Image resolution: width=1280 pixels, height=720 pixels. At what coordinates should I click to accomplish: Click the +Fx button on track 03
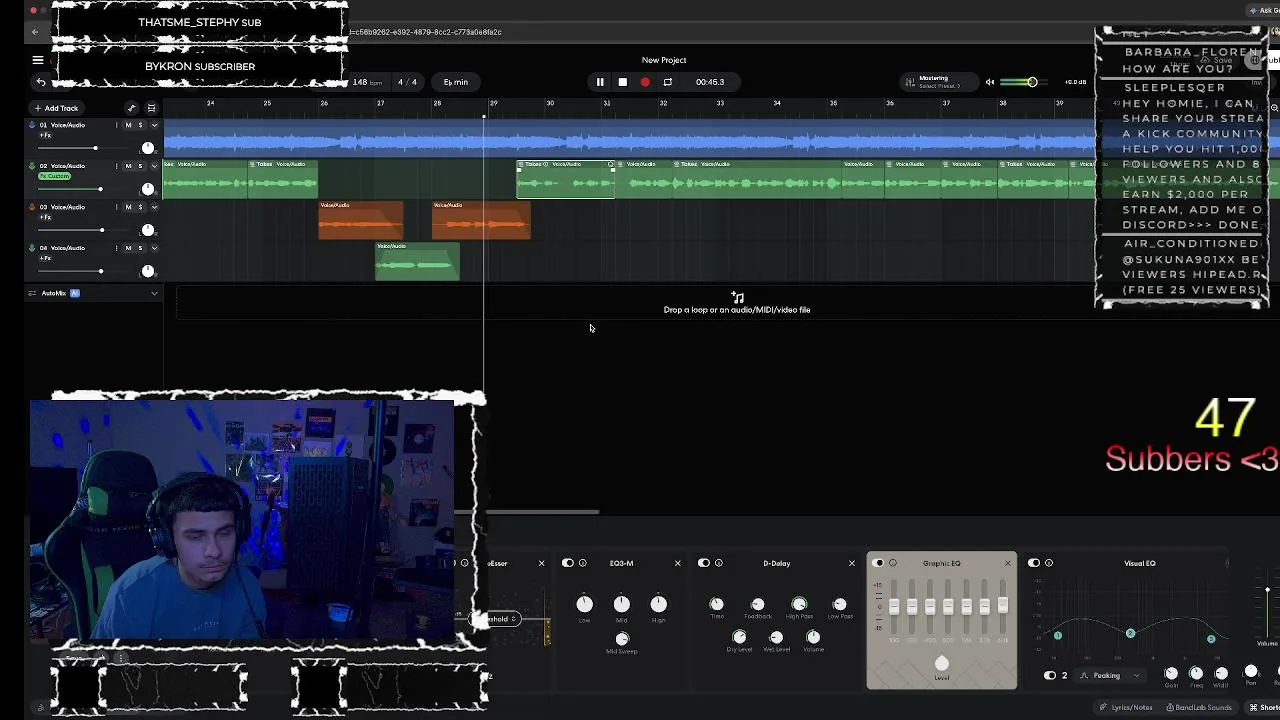45,217
